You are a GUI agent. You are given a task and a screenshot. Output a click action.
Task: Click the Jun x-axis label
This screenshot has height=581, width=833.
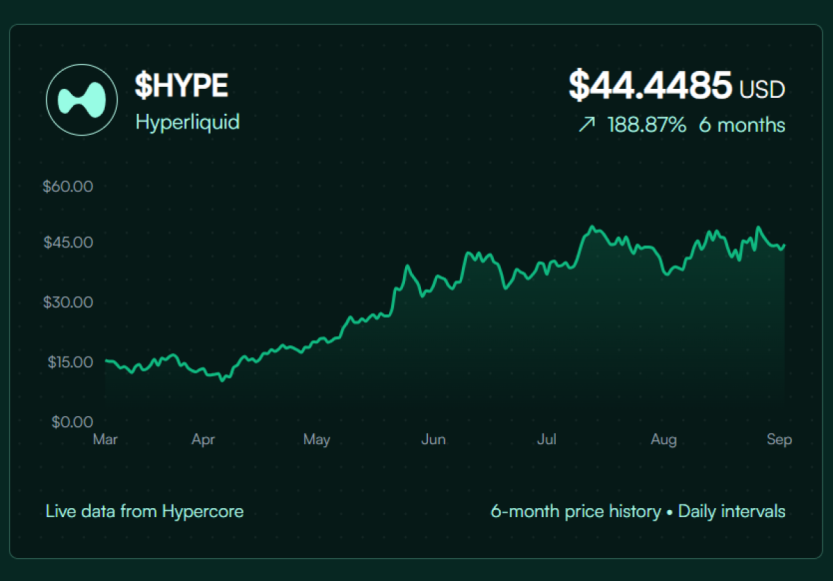[x=434, y=439]
